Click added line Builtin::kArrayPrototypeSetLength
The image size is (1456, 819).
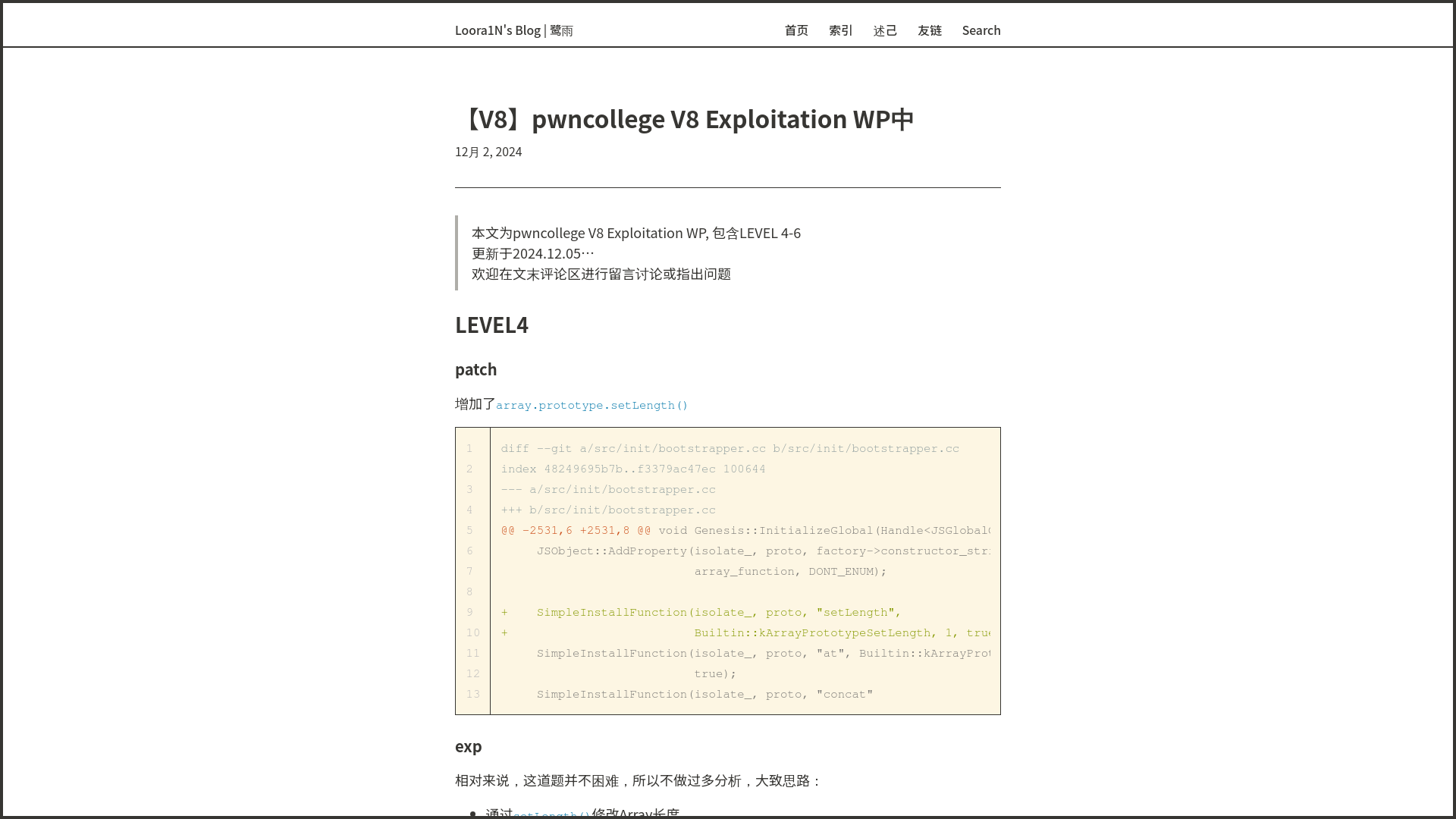[745, 633]
